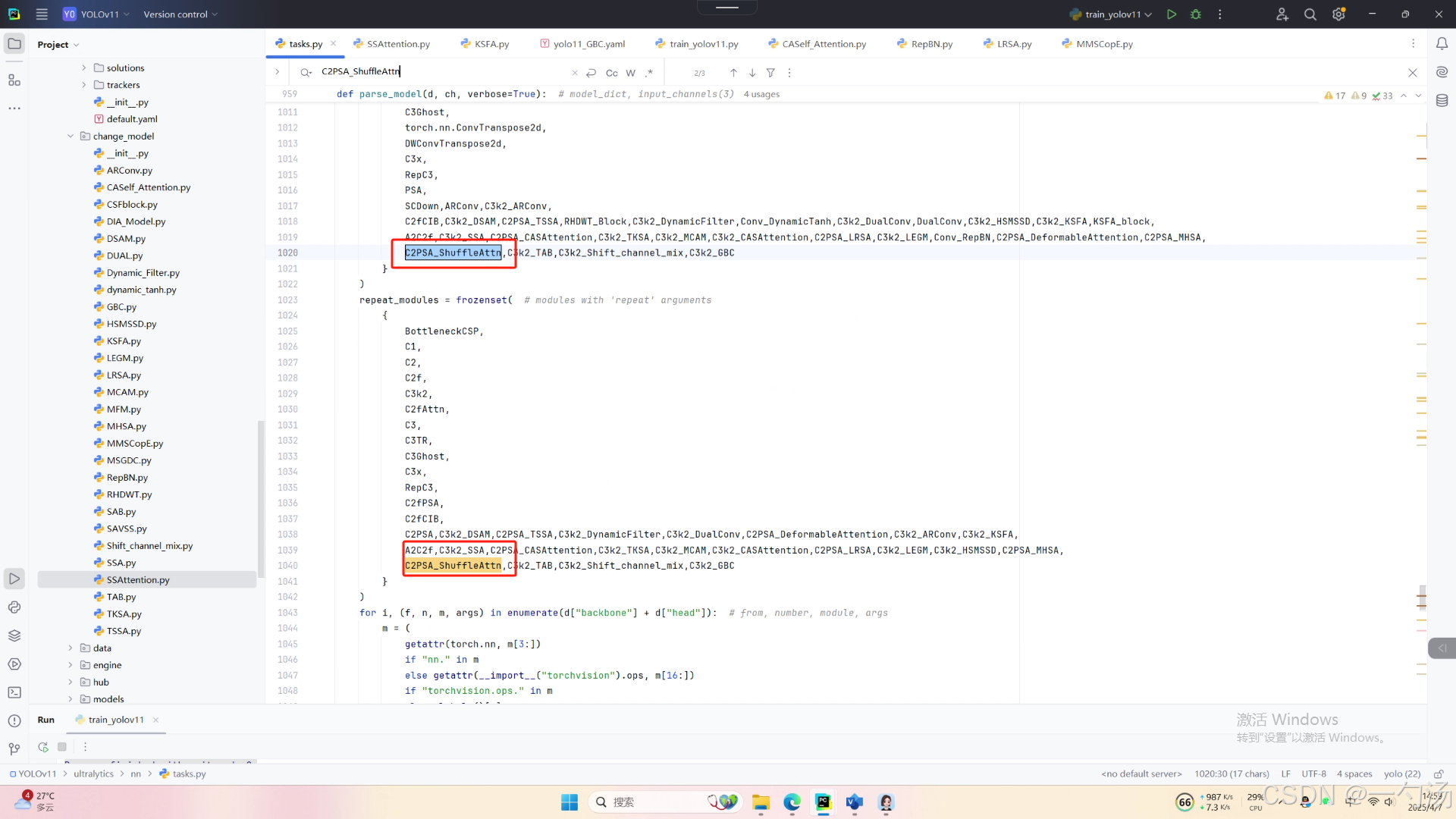Toggle whole Words (W) search option

(630, 73)
